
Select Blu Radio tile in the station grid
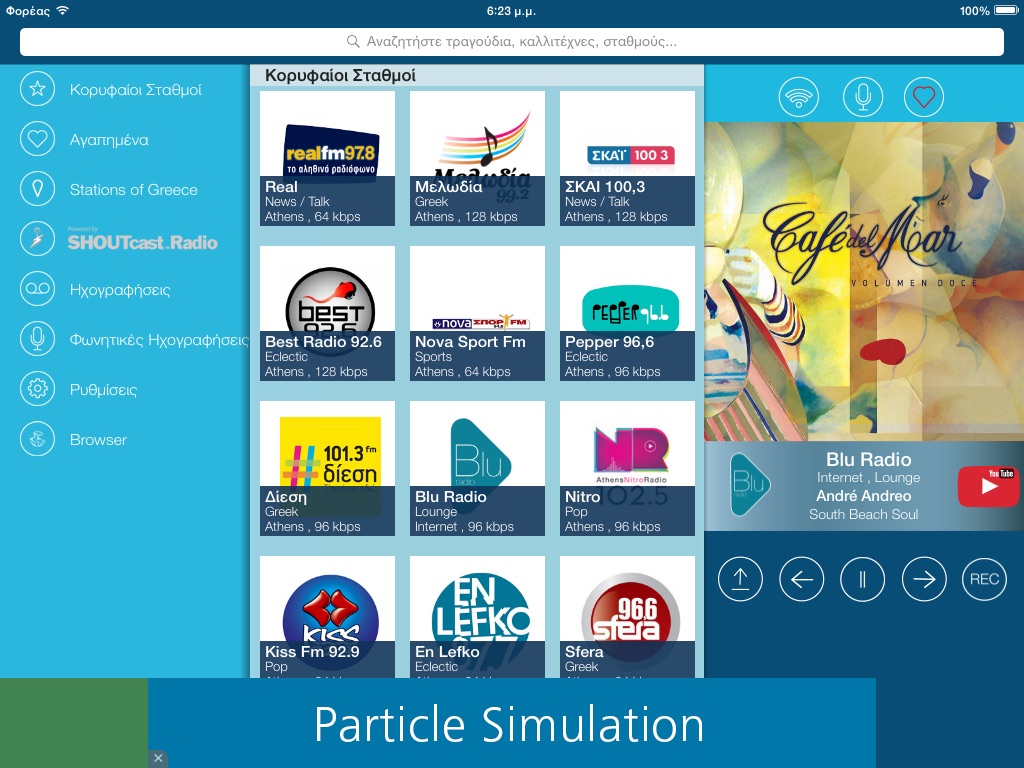tap(477, 468)
